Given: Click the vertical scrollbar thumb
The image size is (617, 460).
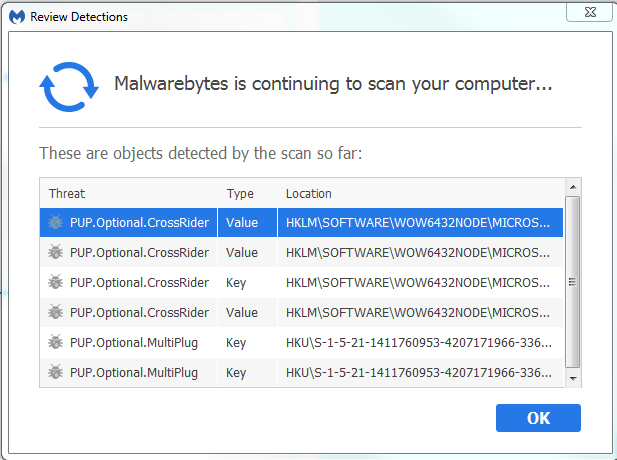Looking at the screenshot, I should point(572,282).
